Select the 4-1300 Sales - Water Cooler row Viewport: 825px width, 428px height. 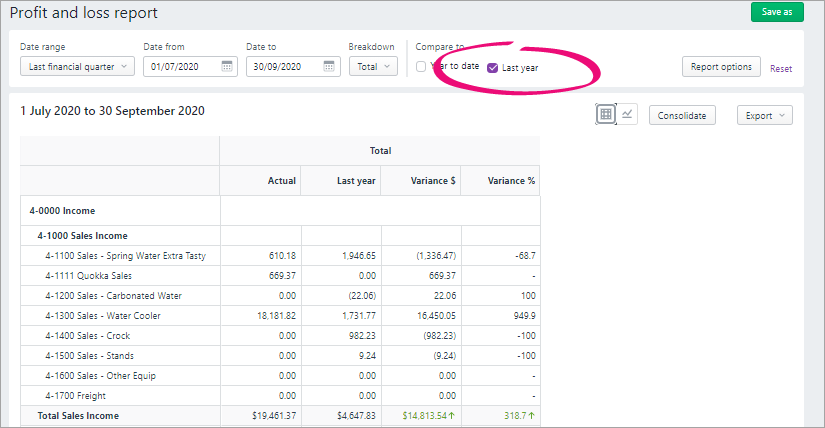(103, 316)
